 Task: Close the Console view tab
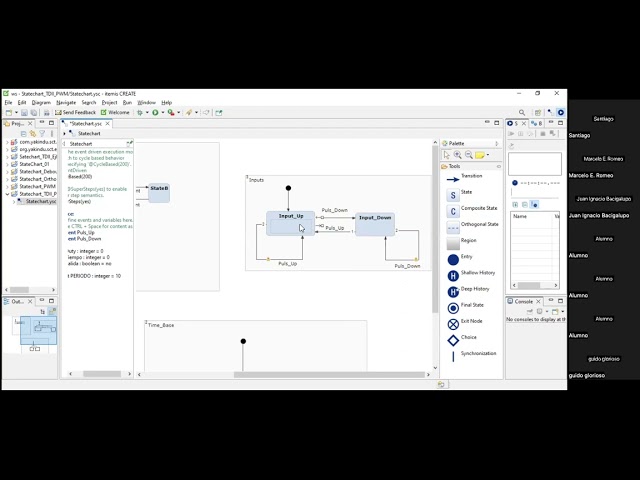pos(538,301)
